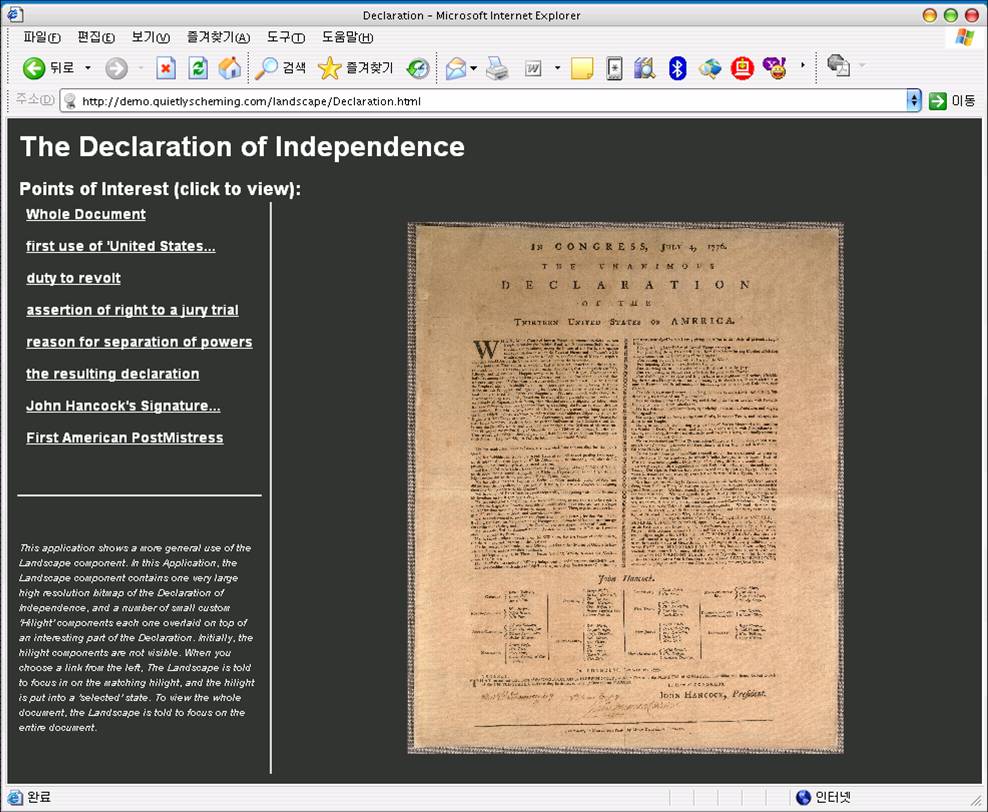This screenshot has width=988, height=812.
Task: Click the window resize grip in status bar
Action: (x=977, y=801)
